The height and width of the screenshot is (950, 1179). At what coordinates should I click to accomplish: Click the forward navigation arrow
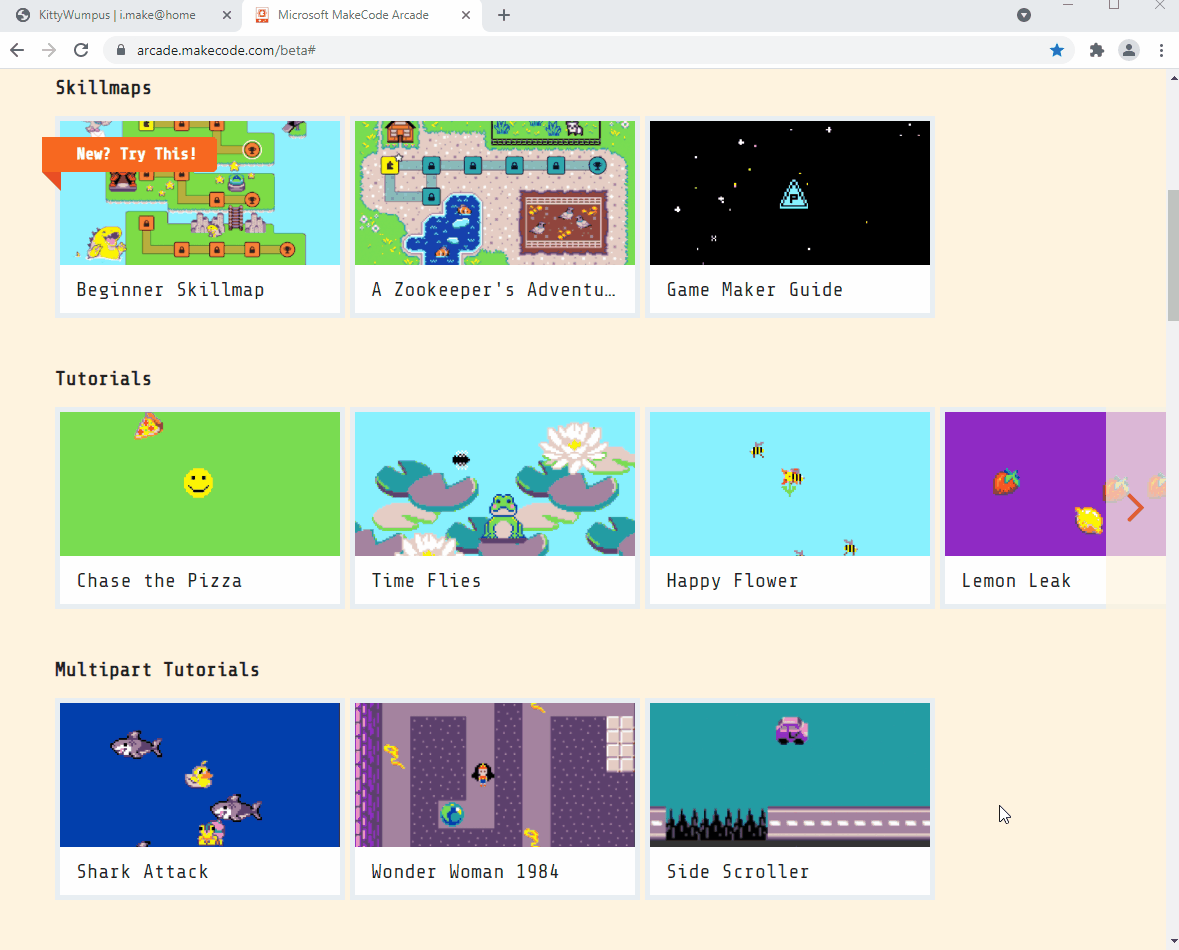[48, 49]
